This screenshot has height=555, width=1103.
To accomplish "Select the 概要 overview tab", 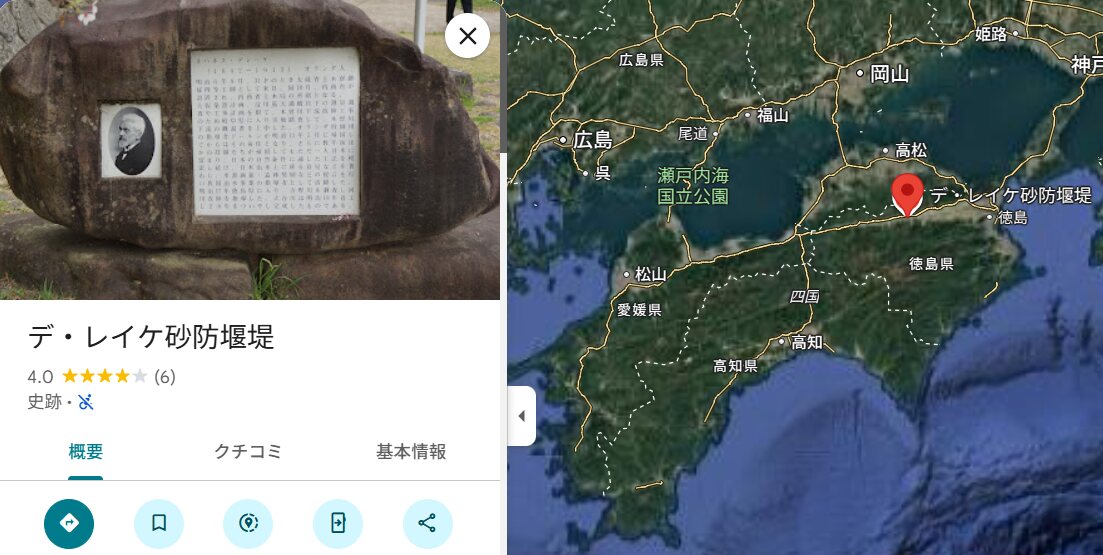I will [86, 452].
